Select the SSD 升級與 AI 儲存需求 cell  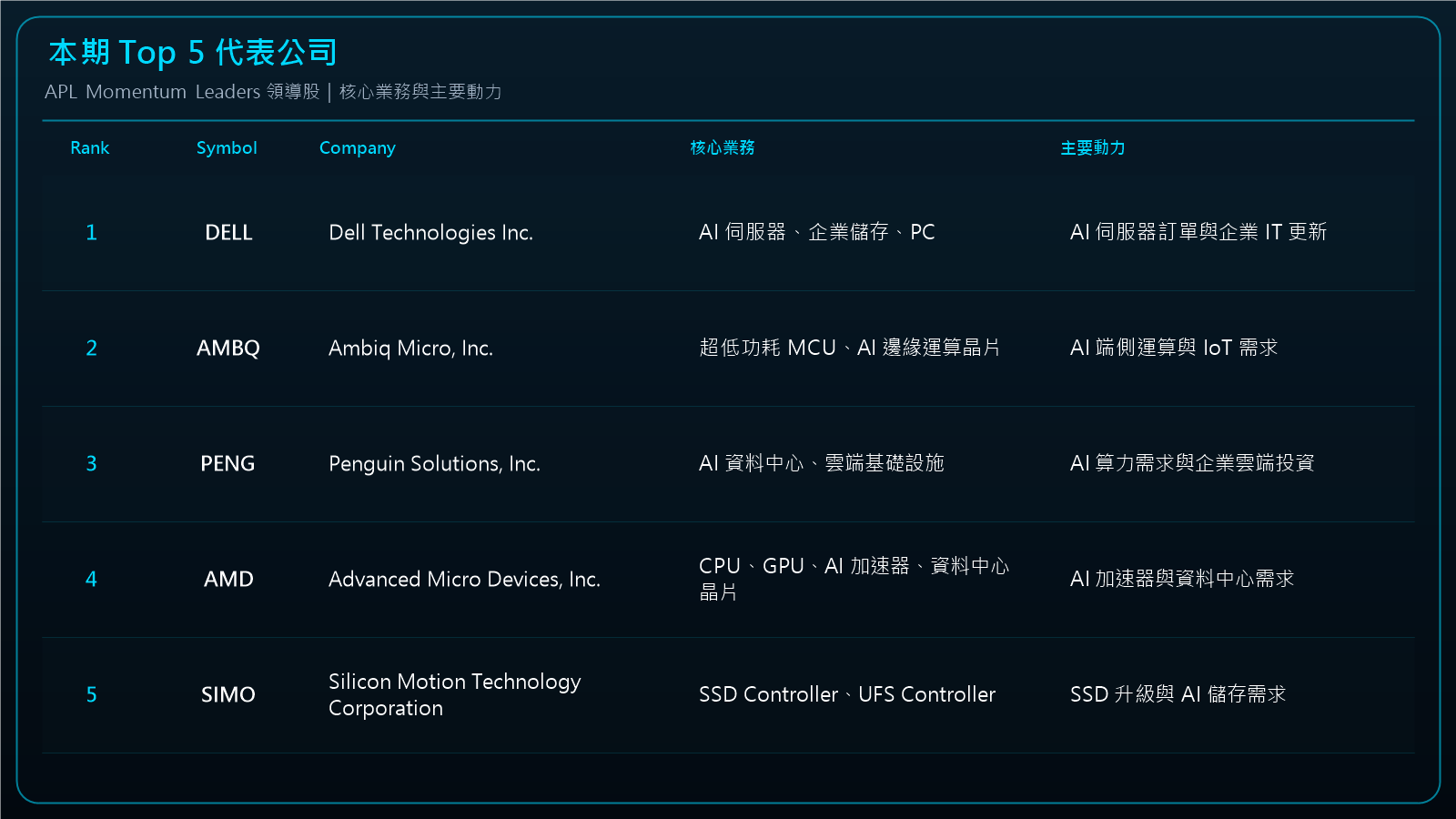(1178, 694)
